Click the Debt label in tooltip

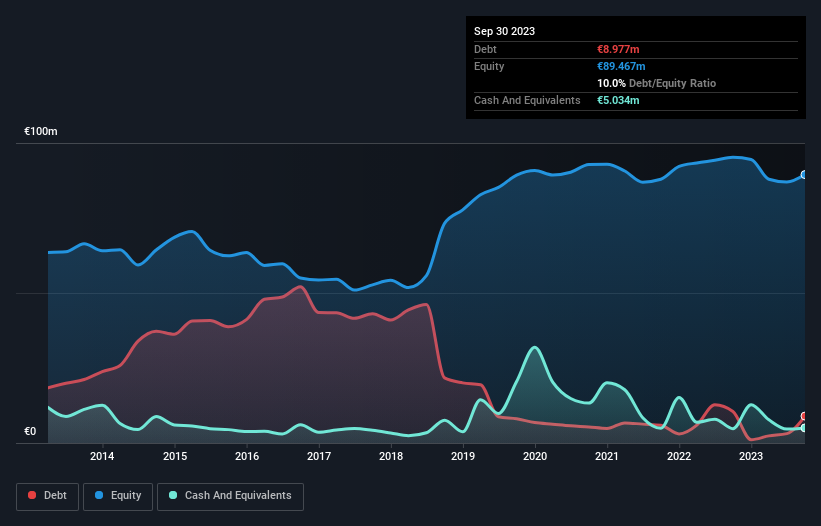pos(485,49)
